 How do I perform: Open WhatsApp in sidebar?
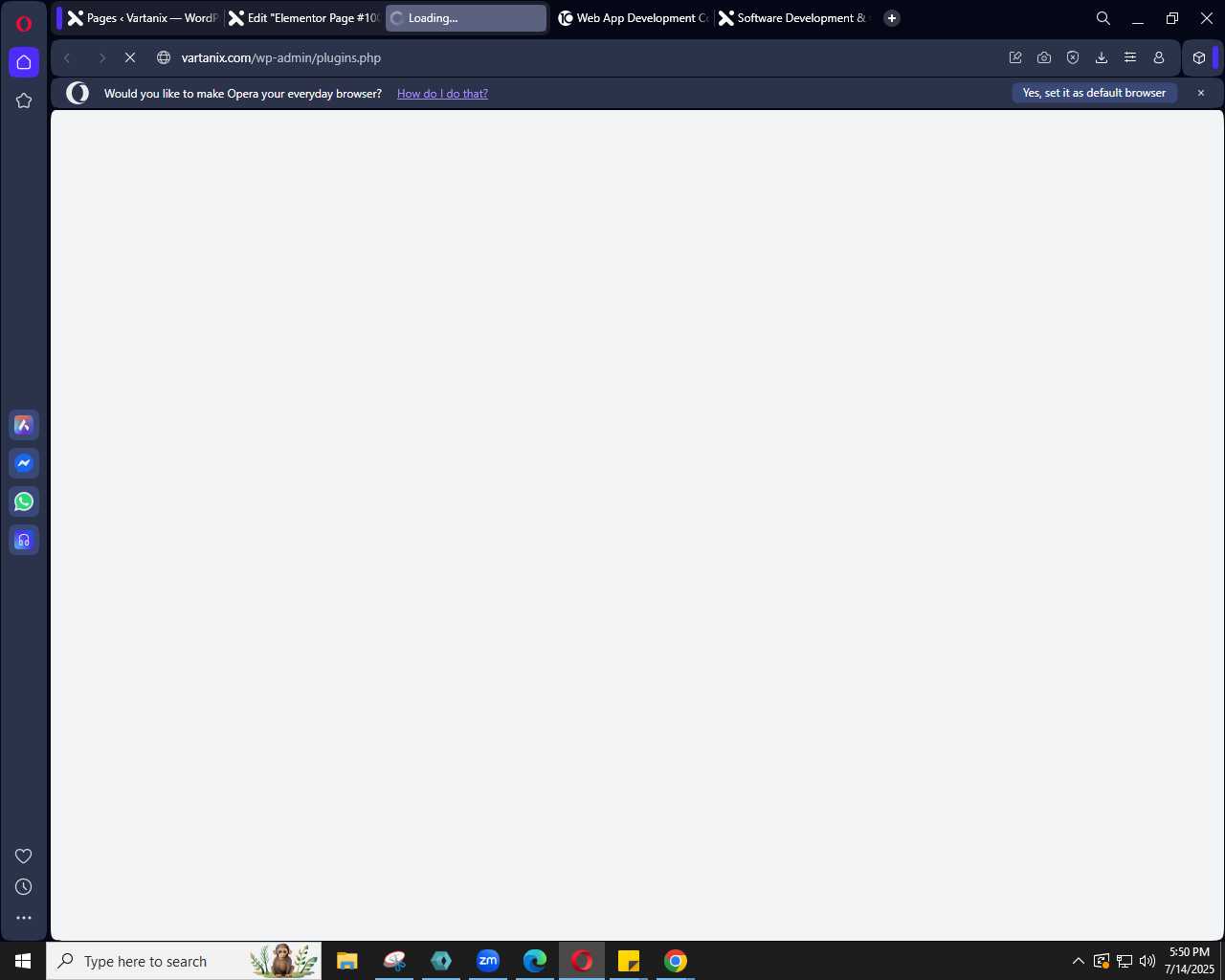click(x=24, y=501)
